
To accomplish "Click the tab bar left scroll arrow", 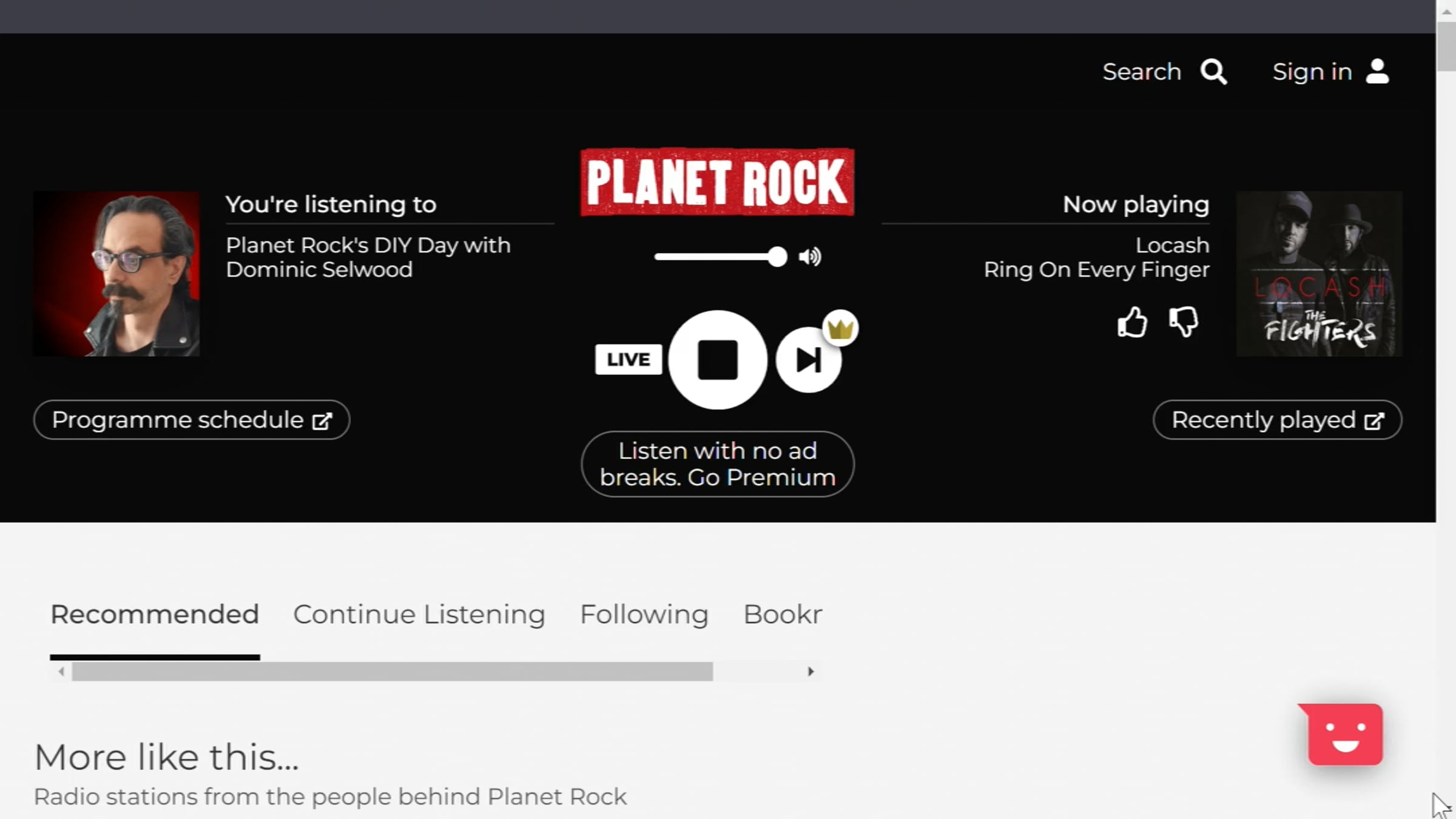I will tap(61, 672).
